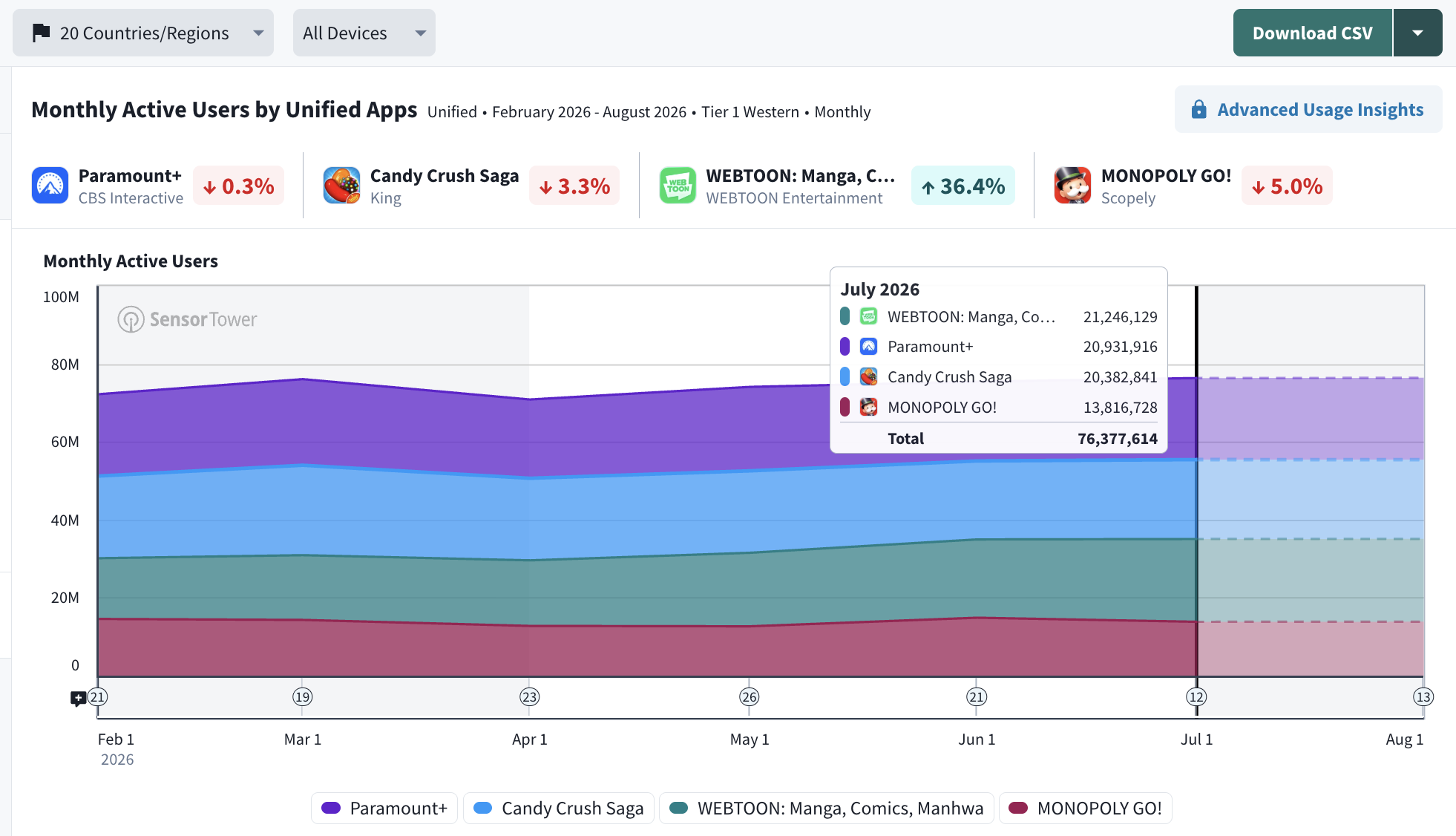Select the Mar 1 event marker 19

[302, 697]
